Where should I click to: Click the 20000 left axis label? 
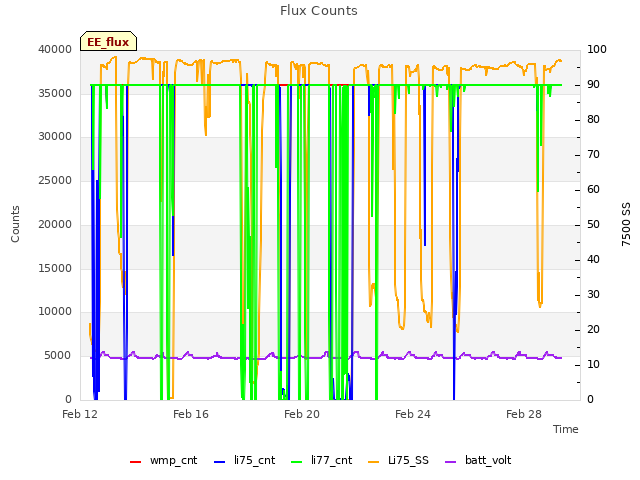click(x=55, y=225)
